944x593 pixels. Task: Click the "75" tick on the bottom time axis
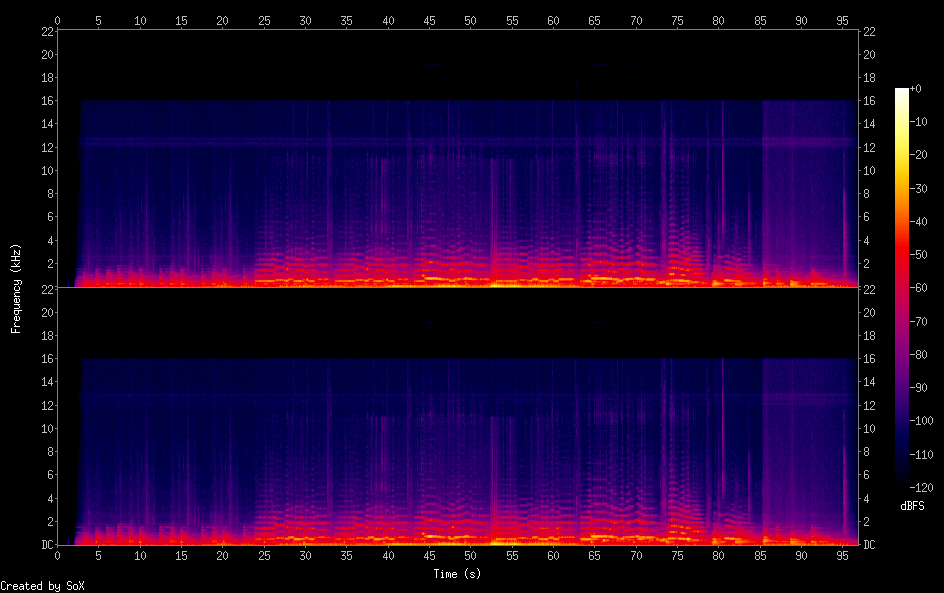[x=676, y=556]
